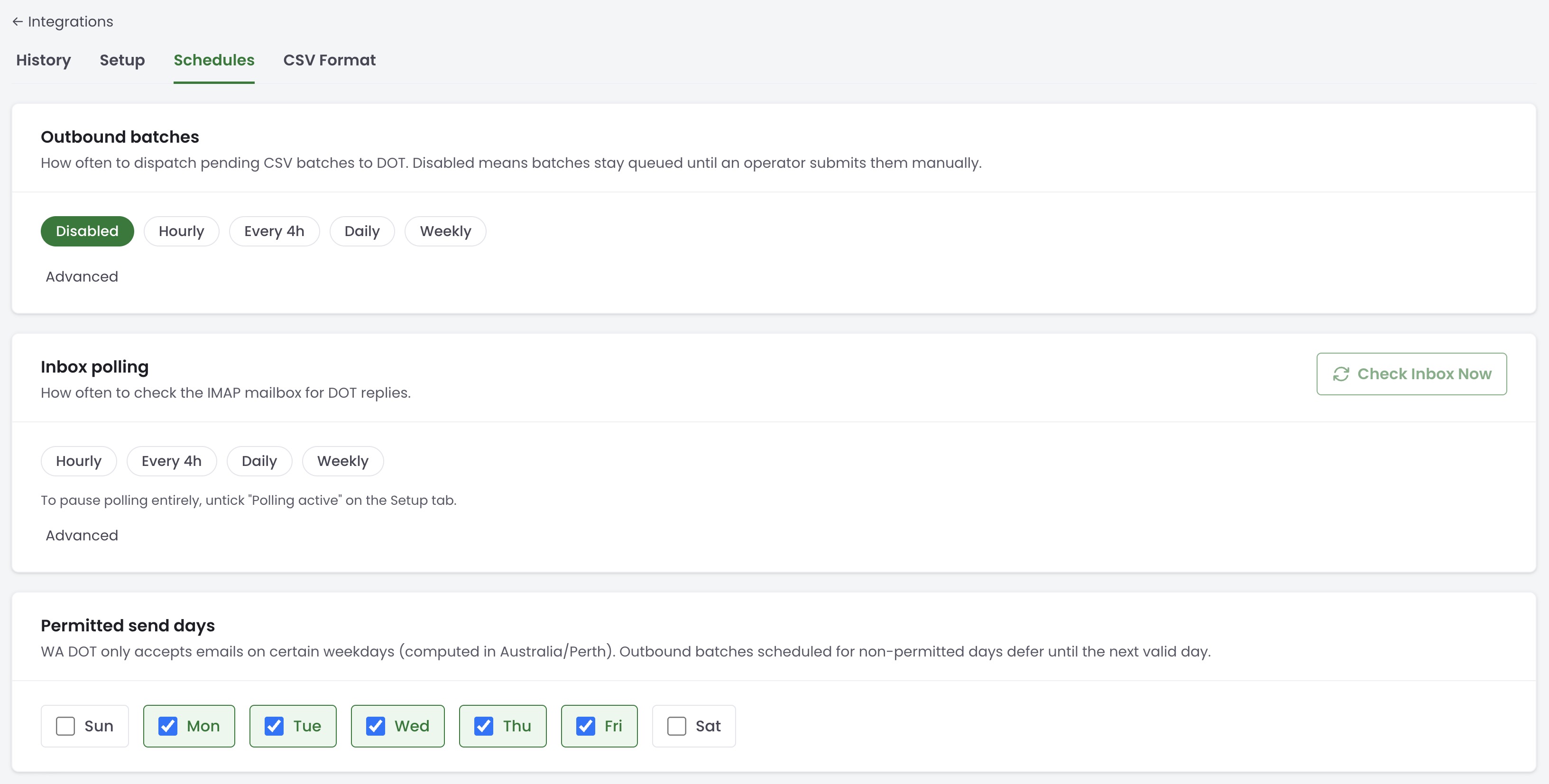The image size is (1549, 784).
Task: Set inbox polling to Daily
Action: [x=259, y=461]
